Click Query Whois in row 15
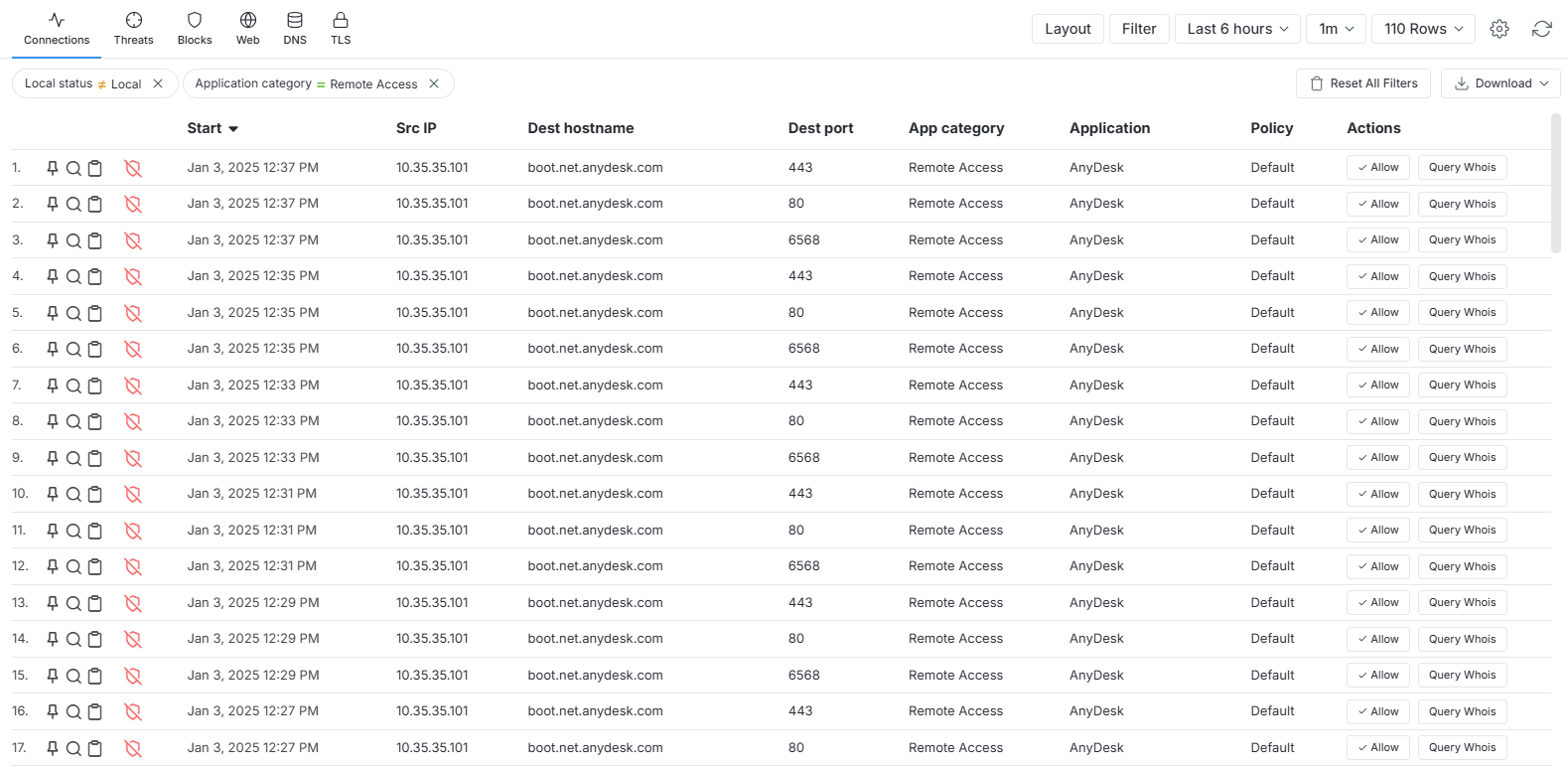The height and width of the screenshot is (769, 1568). 1462,675
